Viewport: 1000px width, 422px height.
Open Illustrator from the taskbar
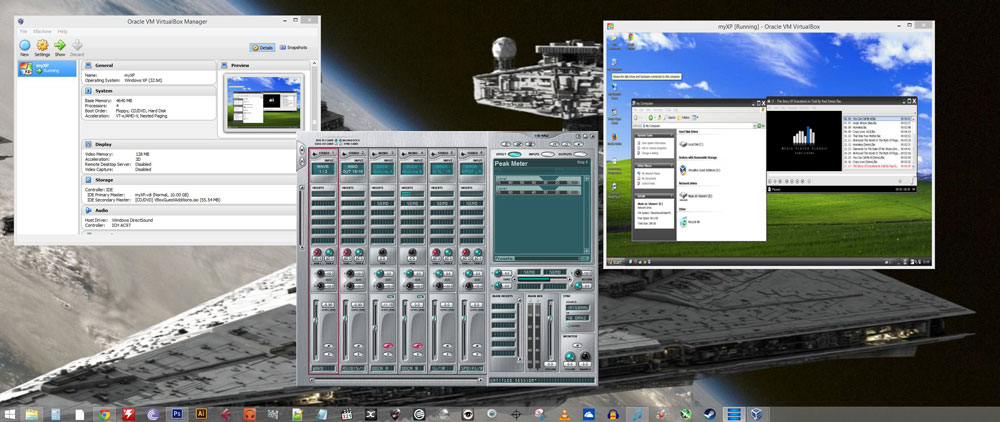click(x=201, y=414)
